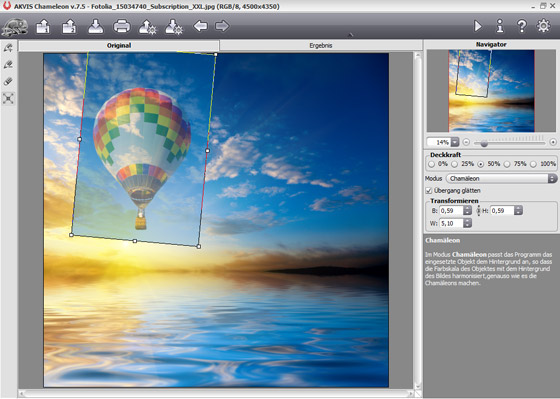
Task: Minimize the AKVIS Chameleon window
Action: pos(533,6)
